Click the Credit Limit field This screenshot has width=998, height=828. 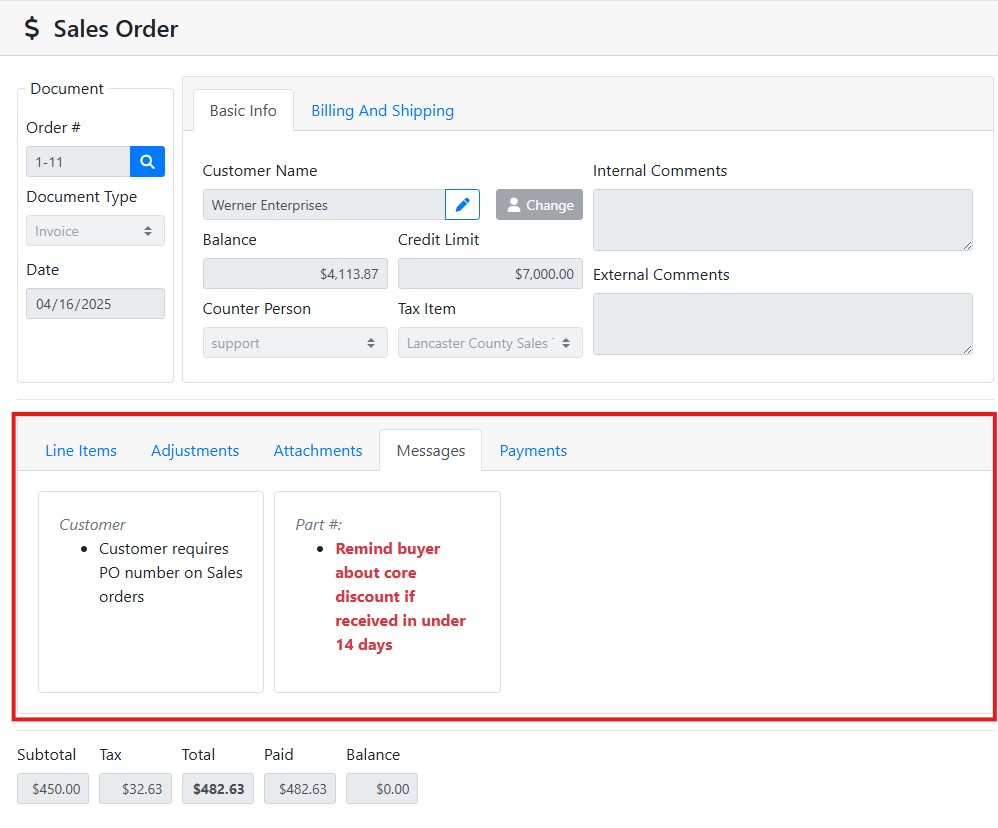coord(489,274)
